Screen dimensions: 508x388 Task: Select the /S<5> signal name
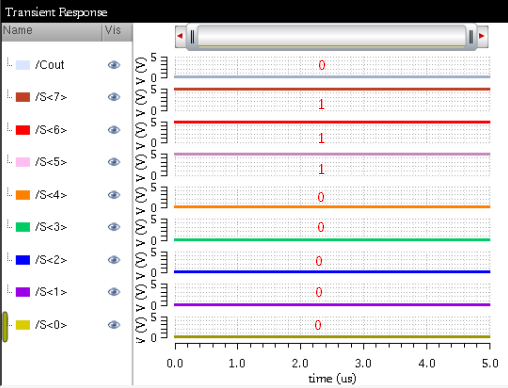pyautogui.click(x=51, y=162)
